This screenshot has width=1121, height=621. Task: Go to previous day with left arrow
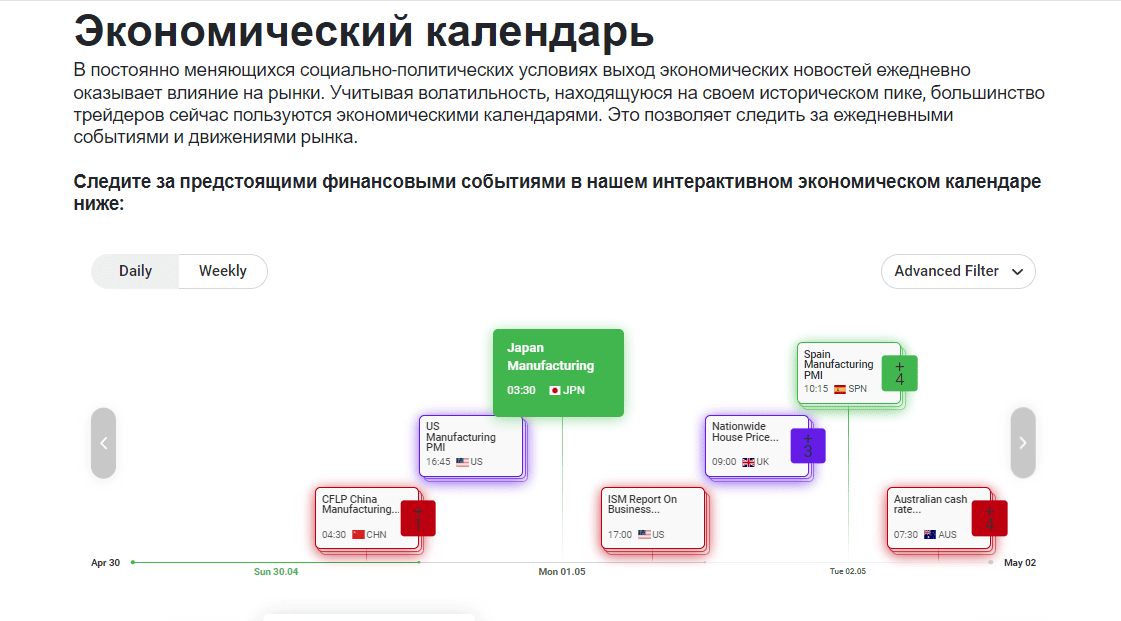click(104, 443)
